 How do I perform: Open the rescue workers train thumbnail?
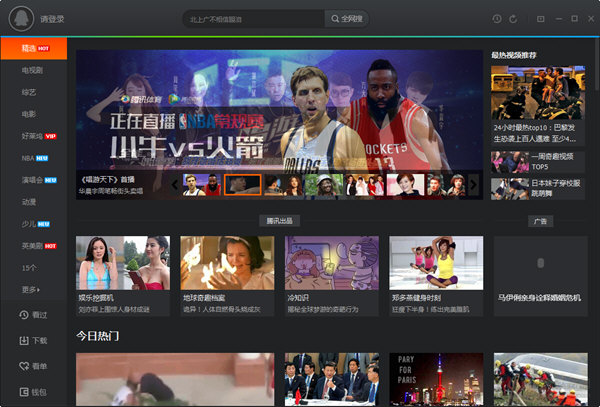pos(540,379)
